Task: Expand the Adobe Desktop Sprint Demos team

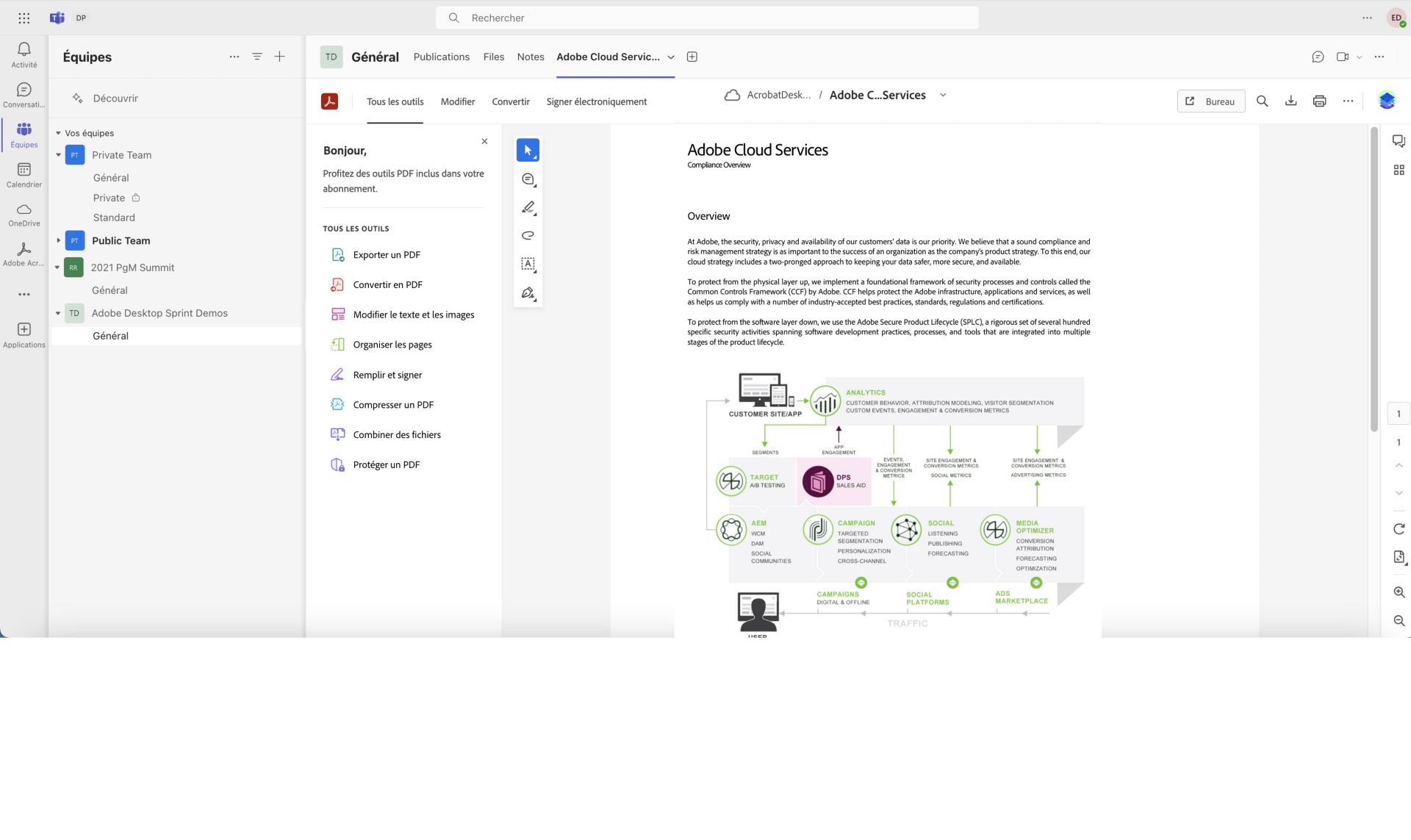Action: click(57, 312)
